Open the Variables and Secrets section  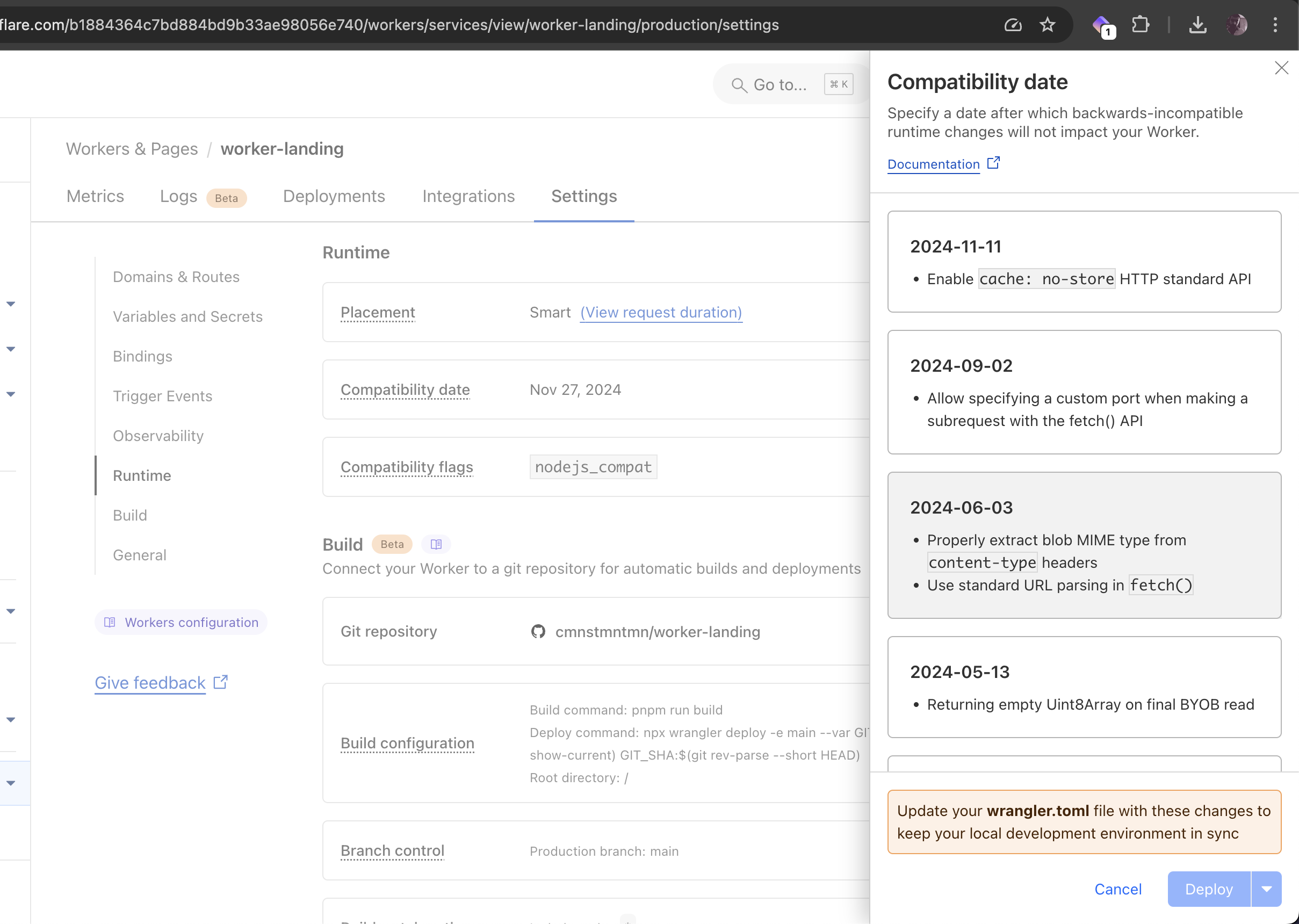[188, 316]
